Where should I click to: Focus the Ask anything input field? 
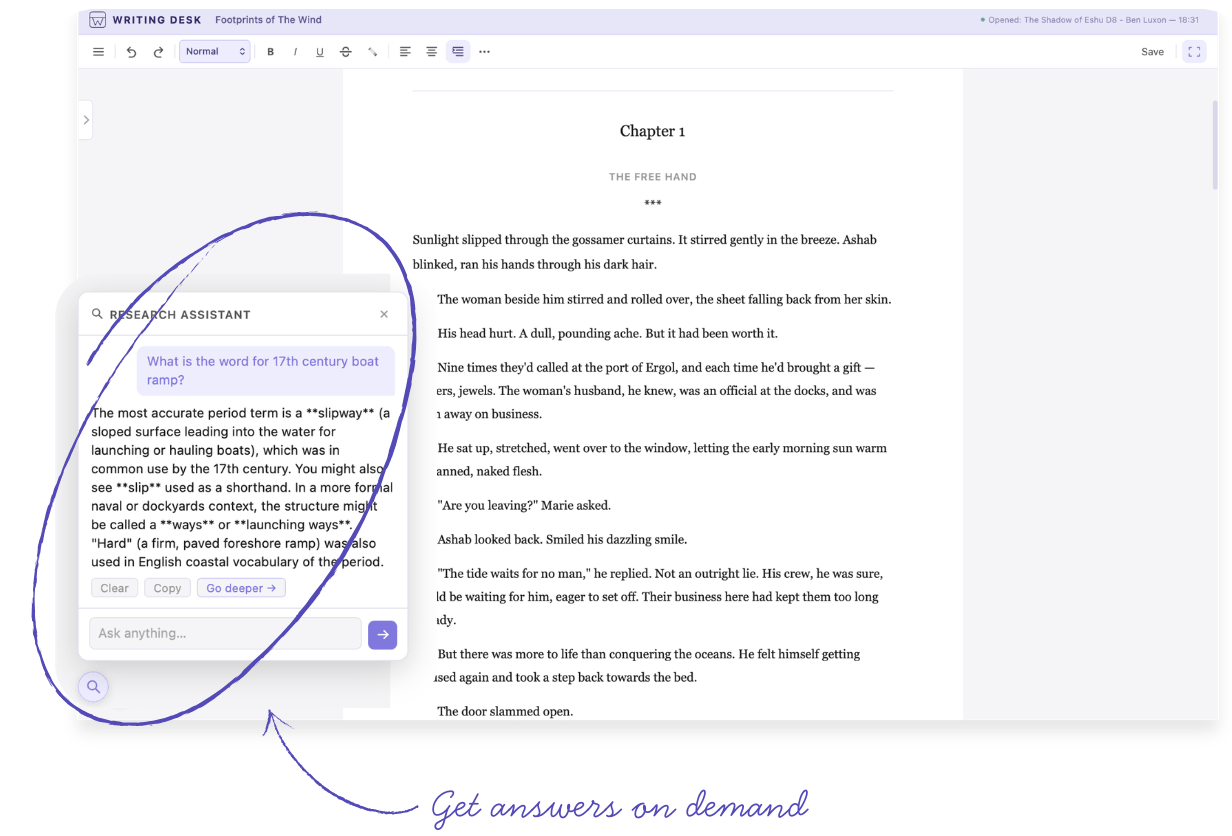pos(225,633)
